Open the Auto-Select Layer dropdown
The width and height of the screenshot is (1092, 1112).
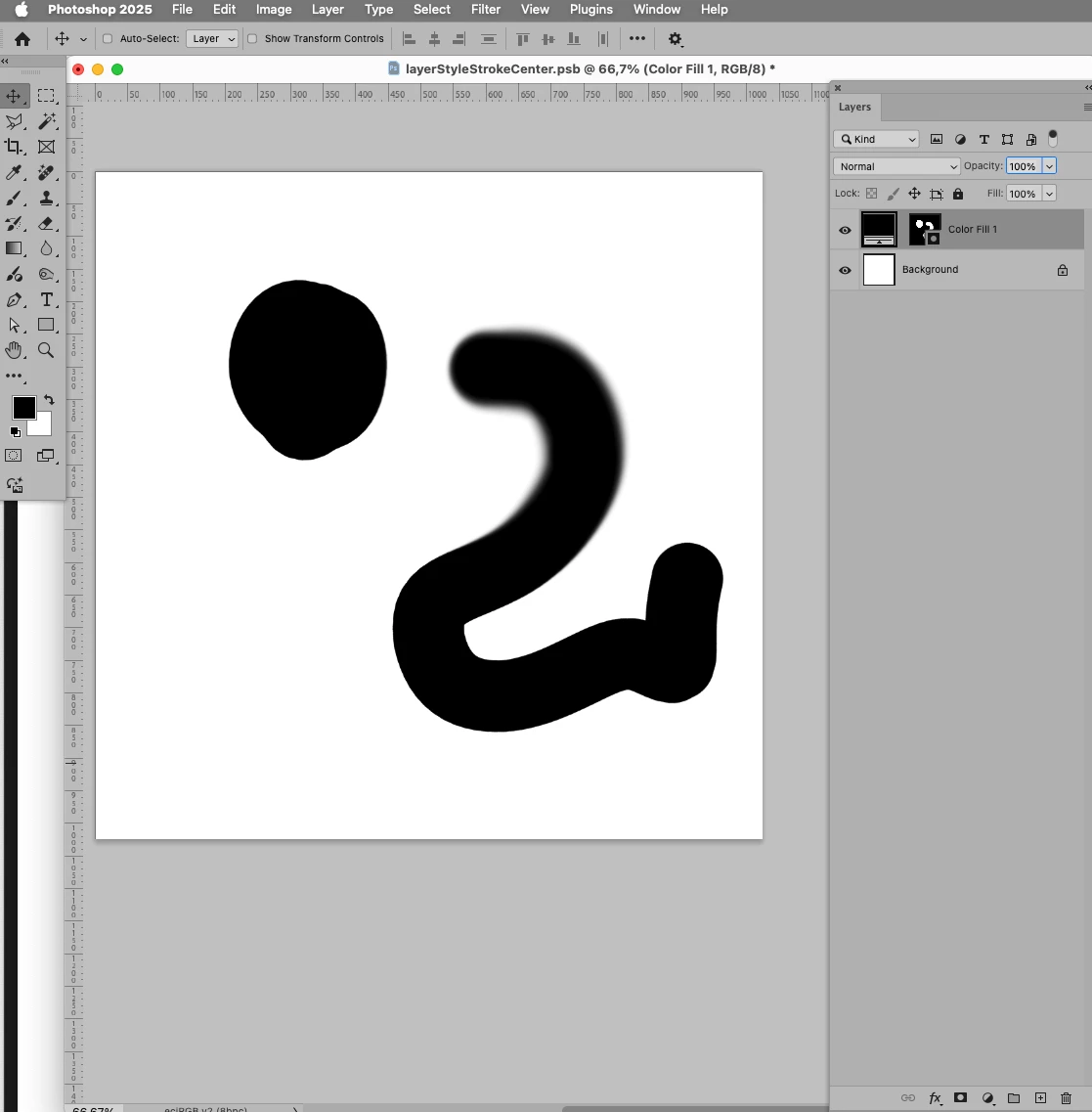212,38
